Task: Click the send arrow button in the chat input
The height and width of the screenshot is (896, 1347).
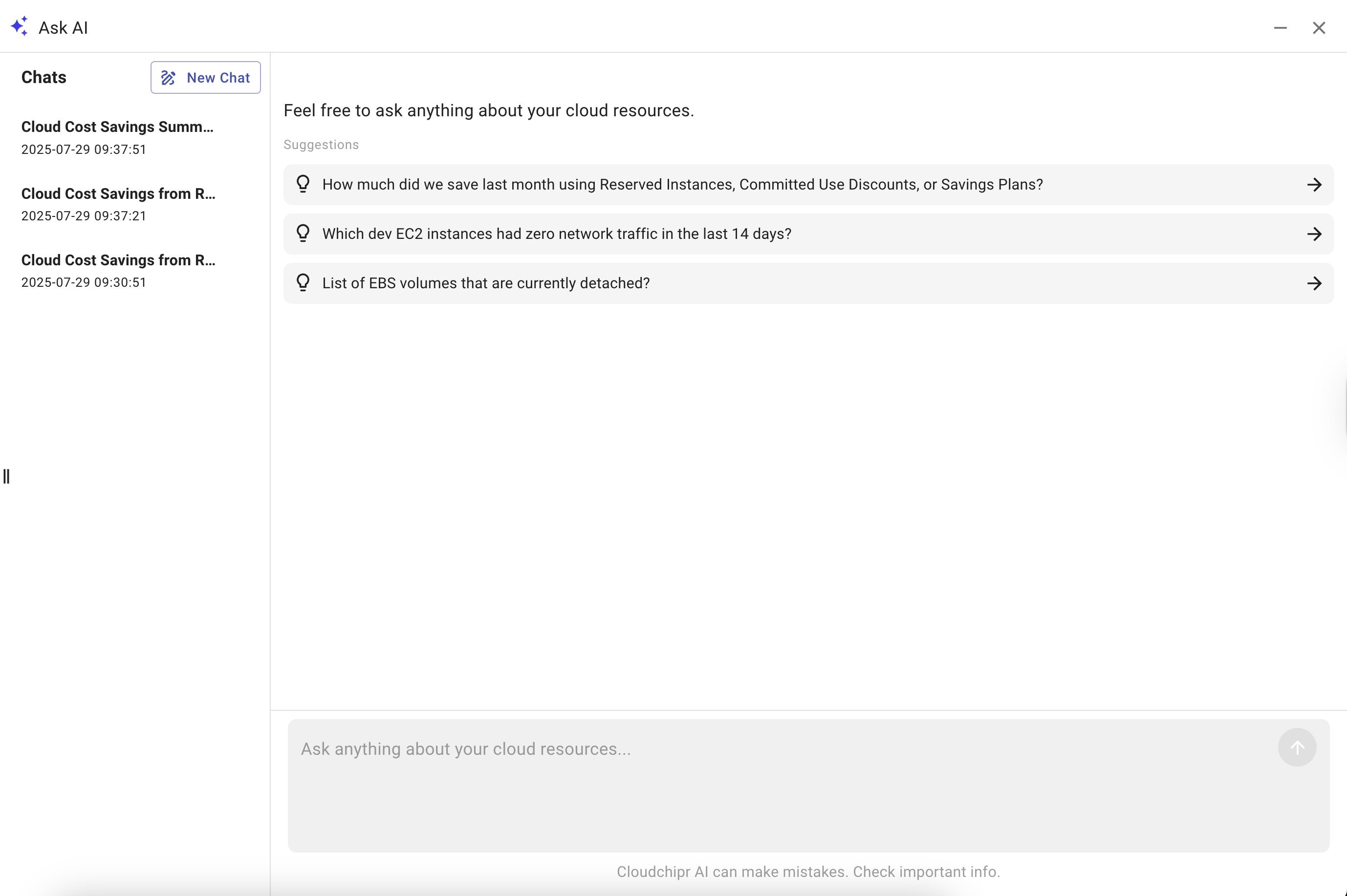Action: [x=1297, y=747]
